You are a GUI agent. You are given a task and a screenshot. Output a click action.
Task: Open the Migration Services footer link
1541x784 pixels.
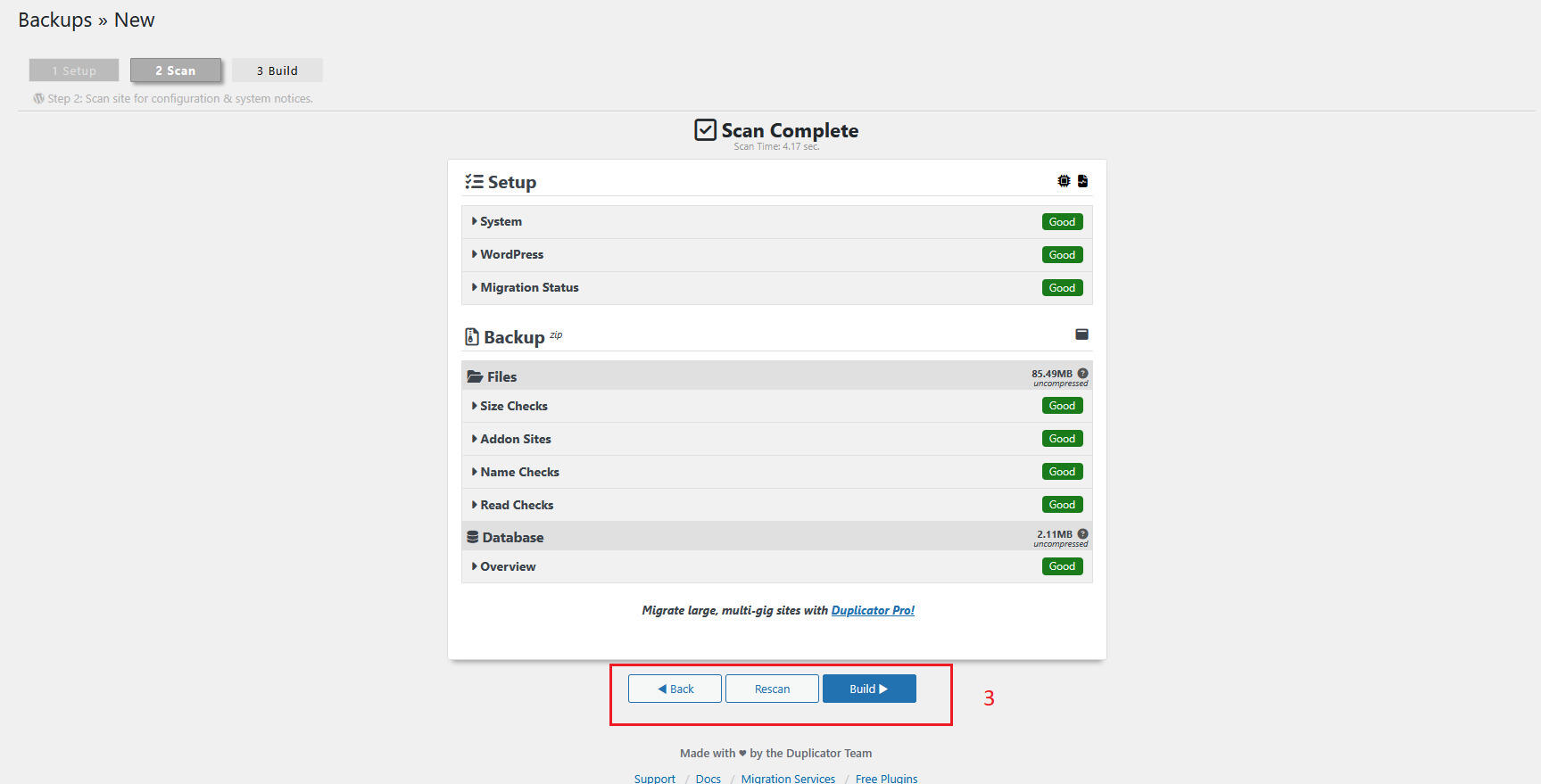788,779
